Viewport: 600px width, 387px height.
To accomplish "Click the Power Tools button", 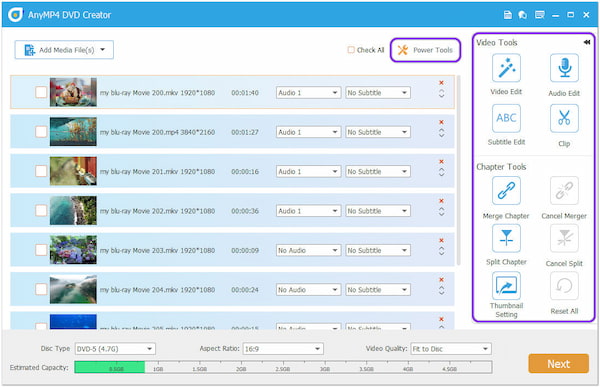I will 425,50.
